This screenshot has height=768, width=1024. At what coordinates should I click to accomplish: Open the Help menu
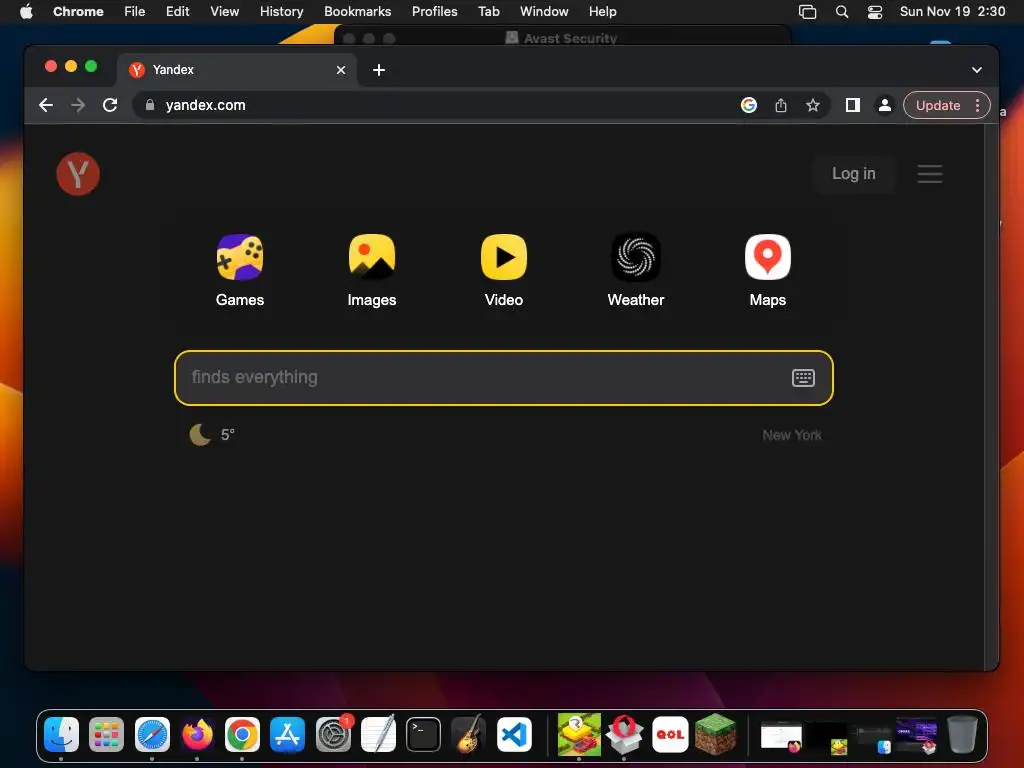coord(602,11)
